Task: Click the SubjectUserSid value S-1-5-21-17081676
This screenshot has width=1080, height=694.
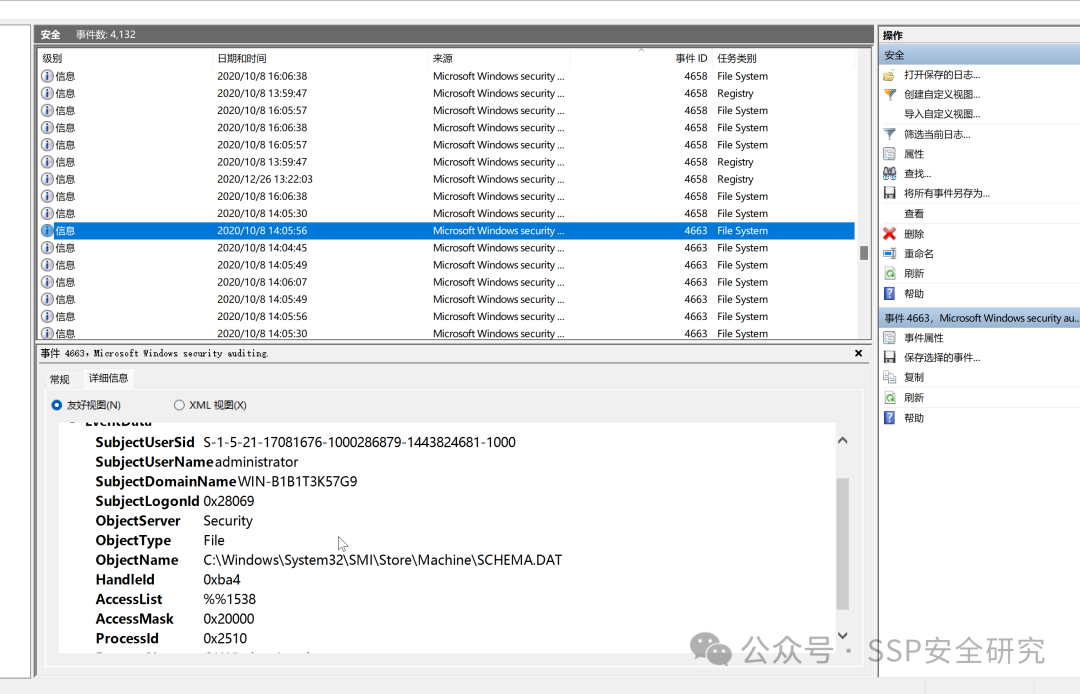Action: point(359,442)
